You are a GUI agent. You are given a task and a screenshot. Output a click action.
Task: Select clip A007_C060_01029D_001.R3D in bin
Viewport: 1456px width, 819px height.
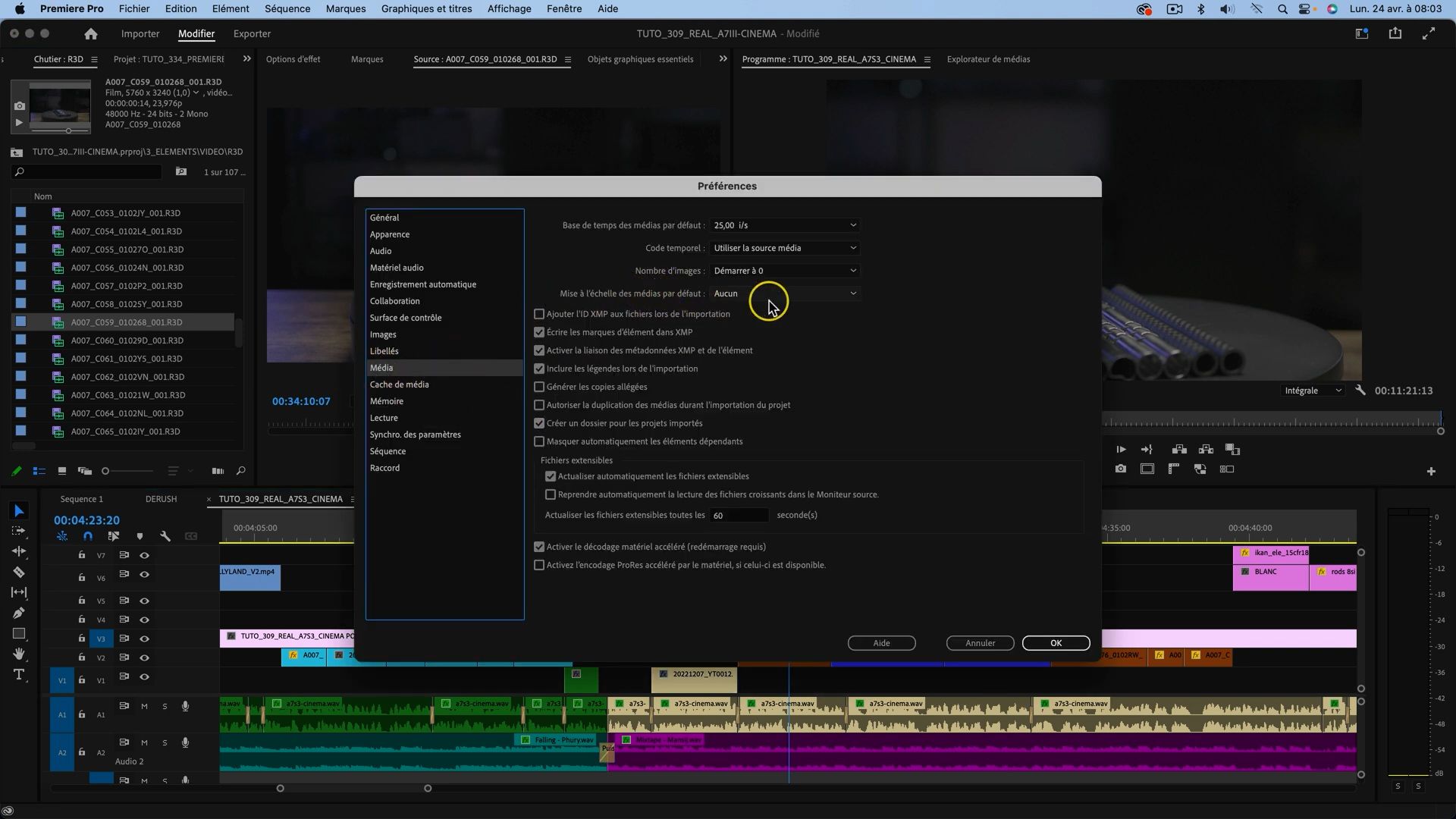click(x=126, y=340)
